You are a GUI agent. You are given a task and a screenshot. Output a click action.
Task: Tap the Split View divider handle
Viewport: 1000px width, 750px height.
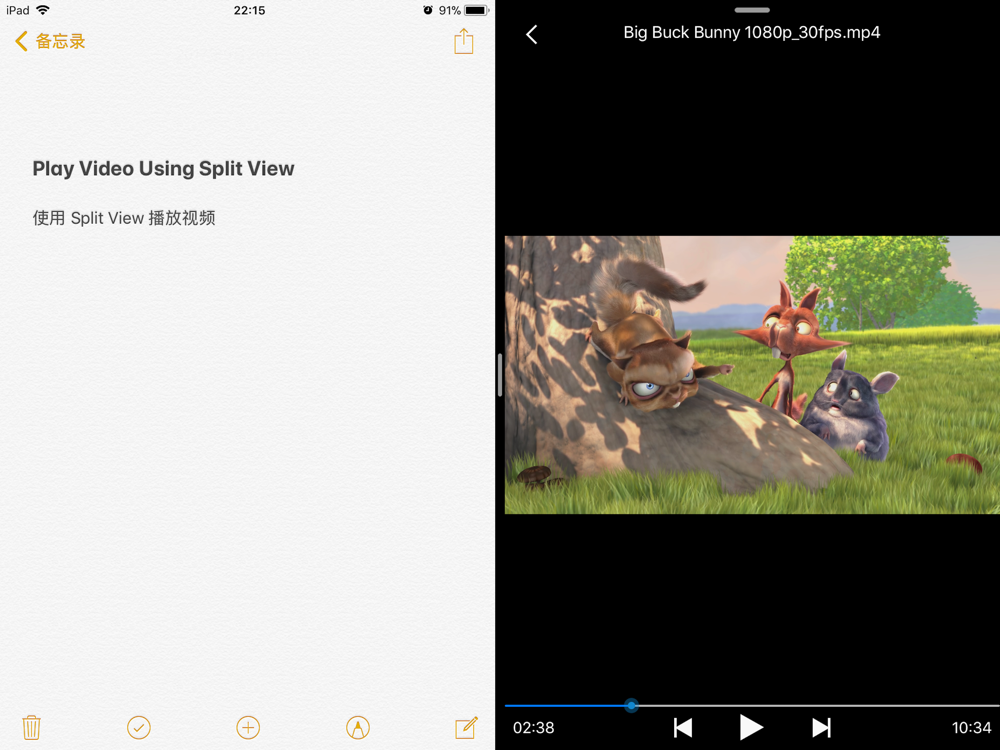coord(500,375)
